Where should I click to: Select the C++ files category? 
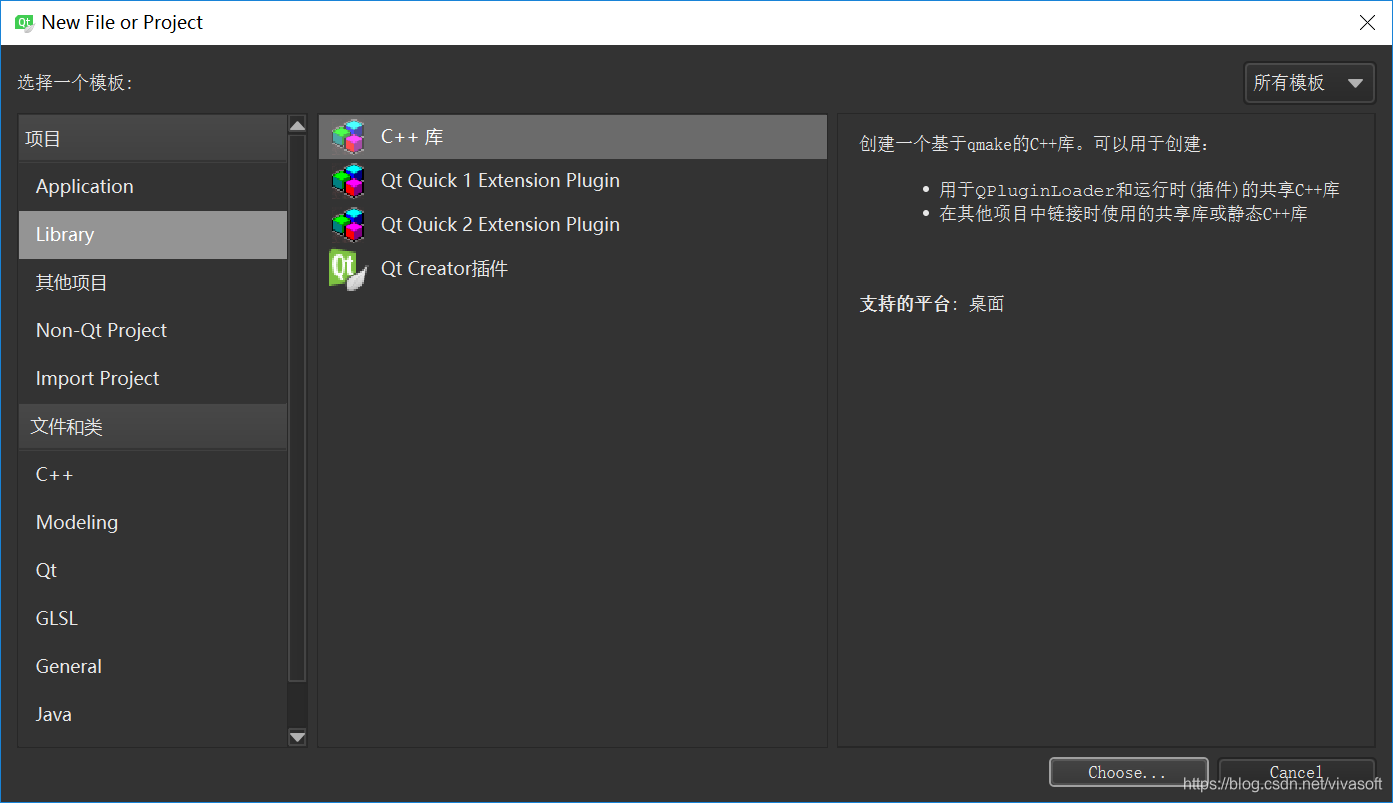point(153,475)
